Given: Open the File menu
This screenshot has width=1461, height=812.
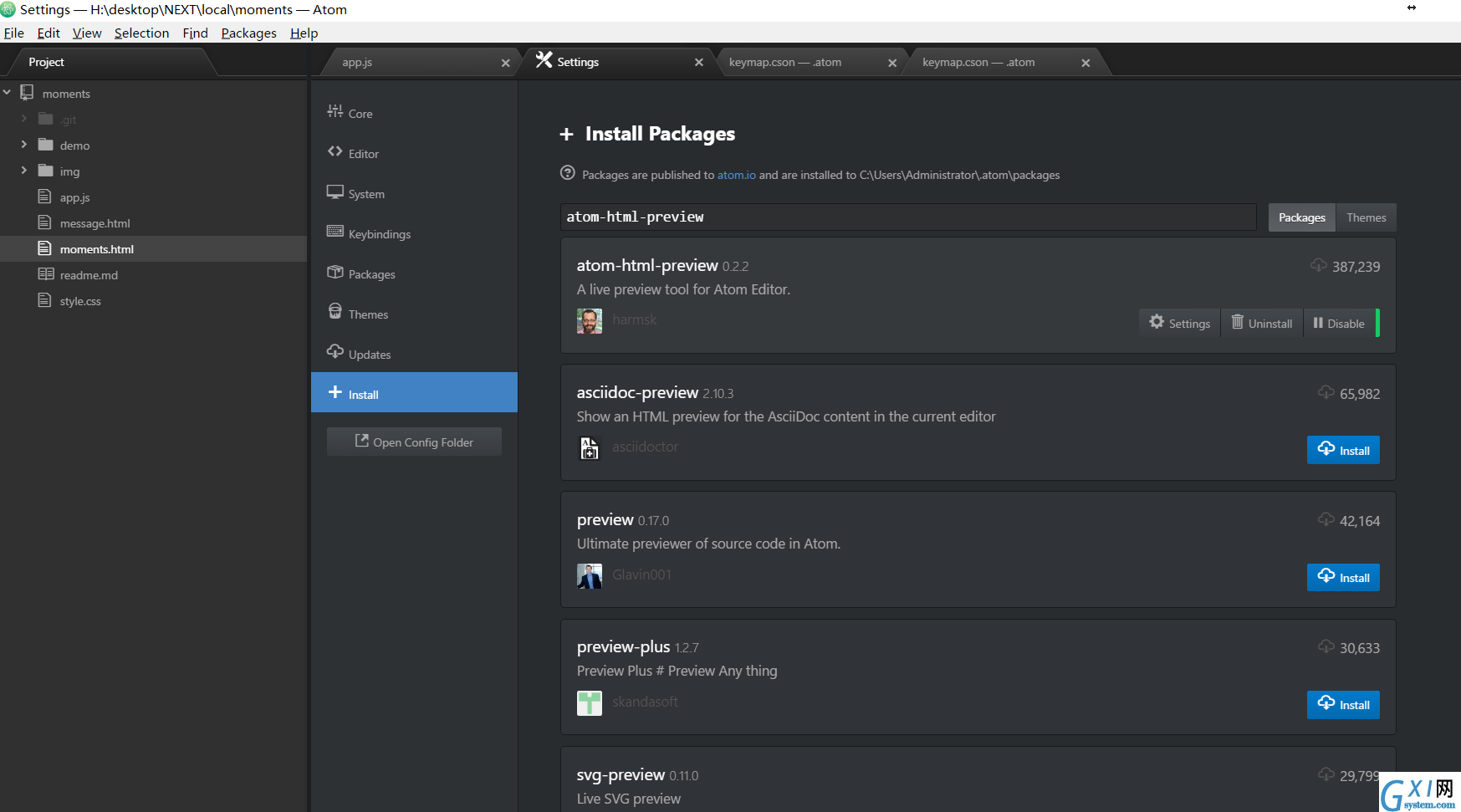Looking at the screenshot, I should pyautogui.click(x=13, y=33).
